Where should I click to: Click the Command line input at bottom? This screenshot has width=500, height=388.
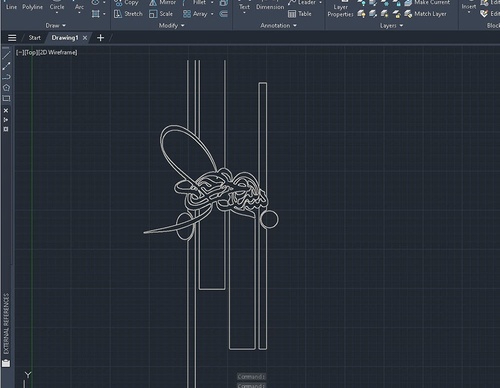(x=252, y=386)
